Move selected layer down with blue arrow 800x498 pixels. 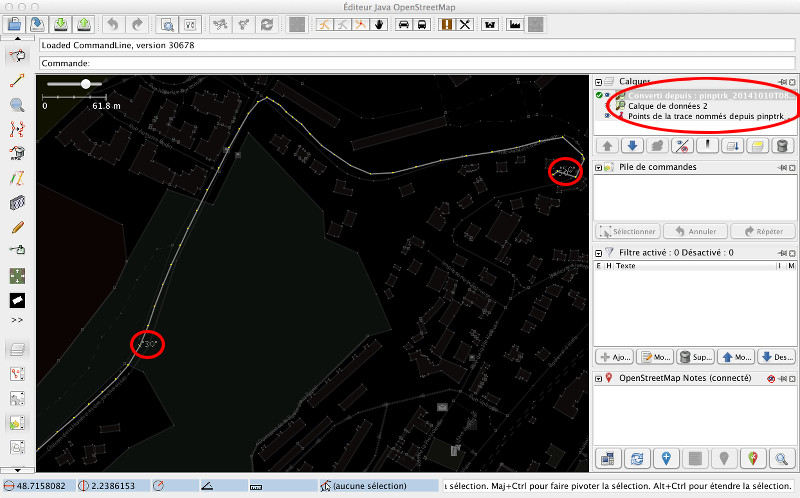(x=632, y=146)
